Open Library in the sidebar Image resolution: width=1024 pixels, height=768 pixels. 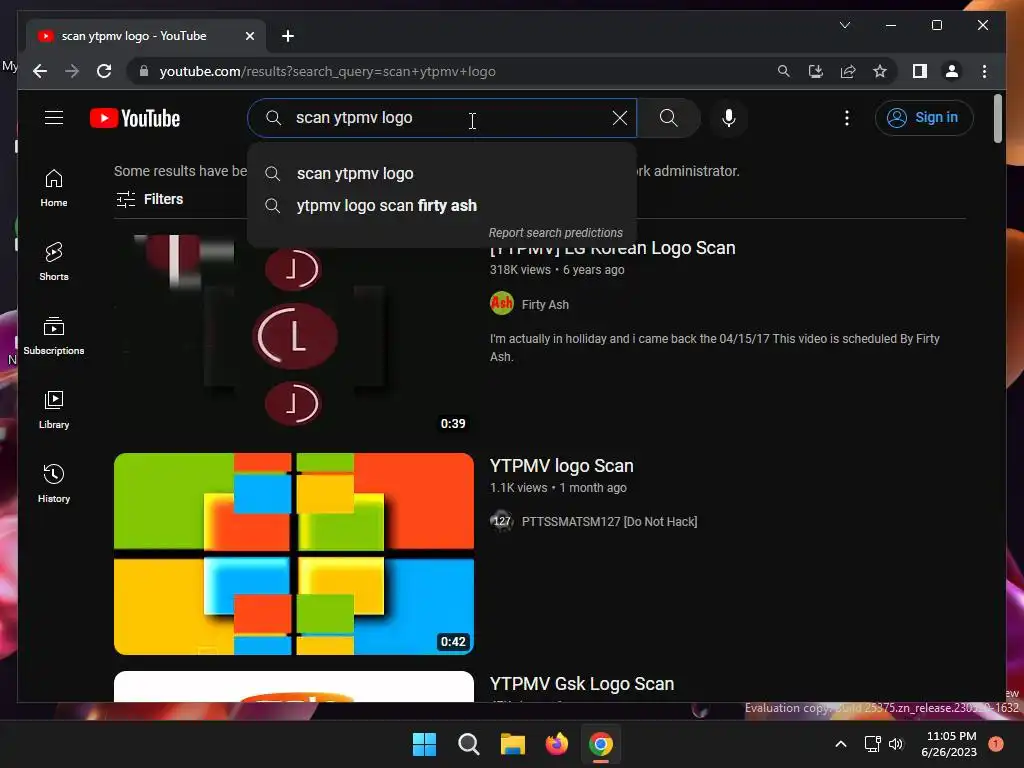point(54,409)
